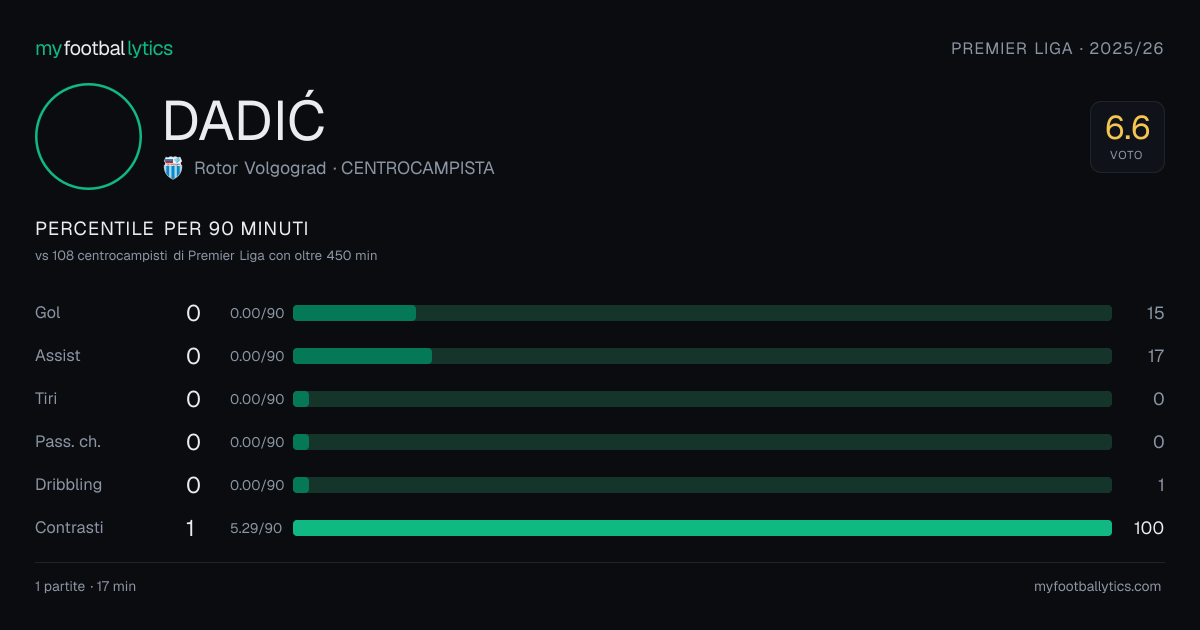Click the PREMIER LIGA · 2025/26 label
Screen dimensions: 1200x630
tap(1057, 49)
